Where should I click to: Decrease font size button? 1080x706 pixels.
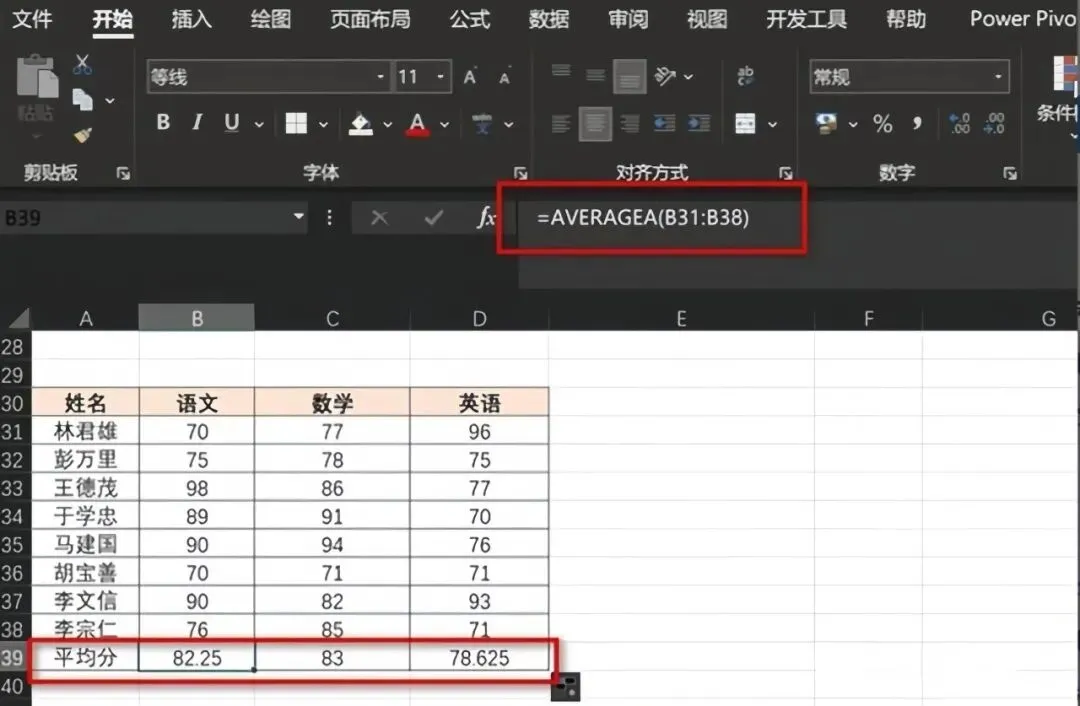coord(505,78)
